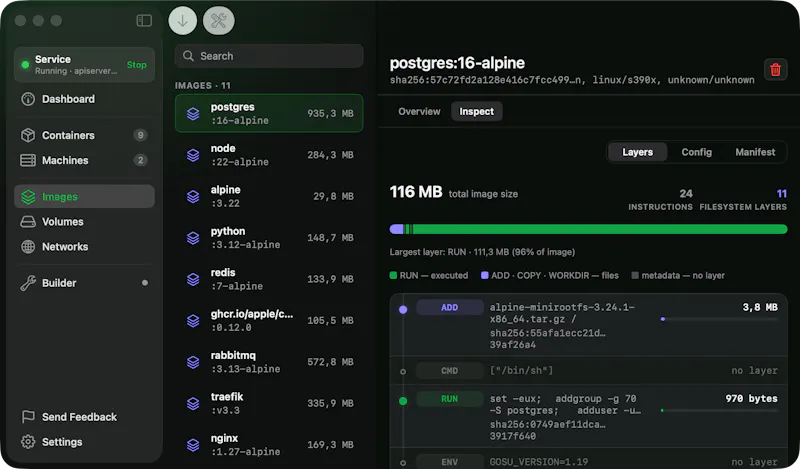
Task: Open Settings from the sidebar
Action: click(x=84, y=442)
